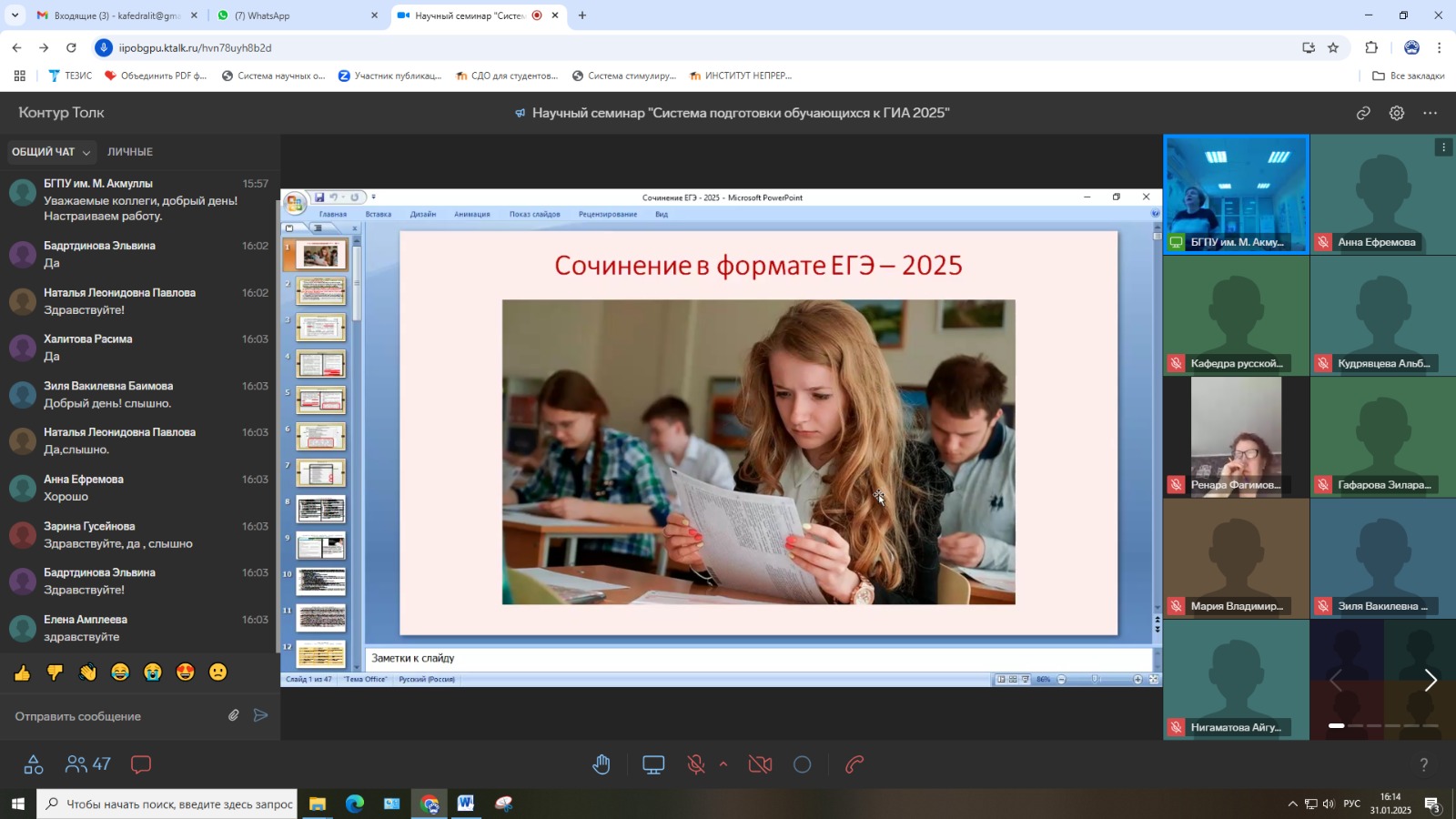Leave the call with red handset icon
1456x819 pixels.
(854, 765)
